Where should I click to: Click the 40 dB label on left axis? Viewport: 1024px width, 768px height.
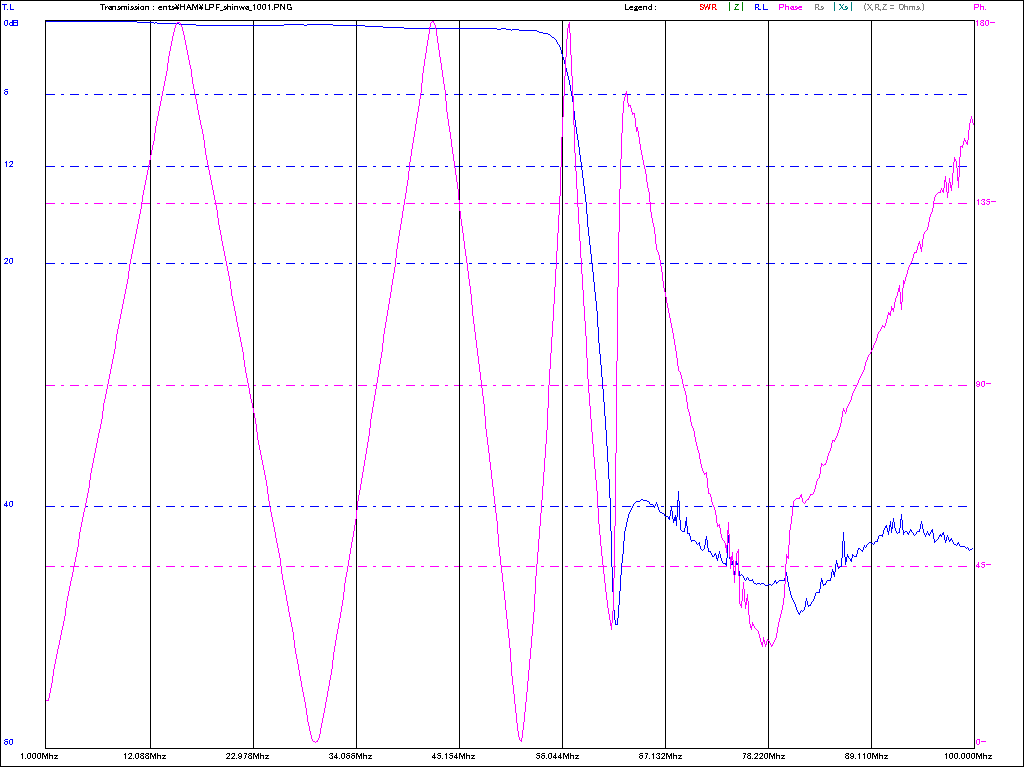click(x=8, y=505)
